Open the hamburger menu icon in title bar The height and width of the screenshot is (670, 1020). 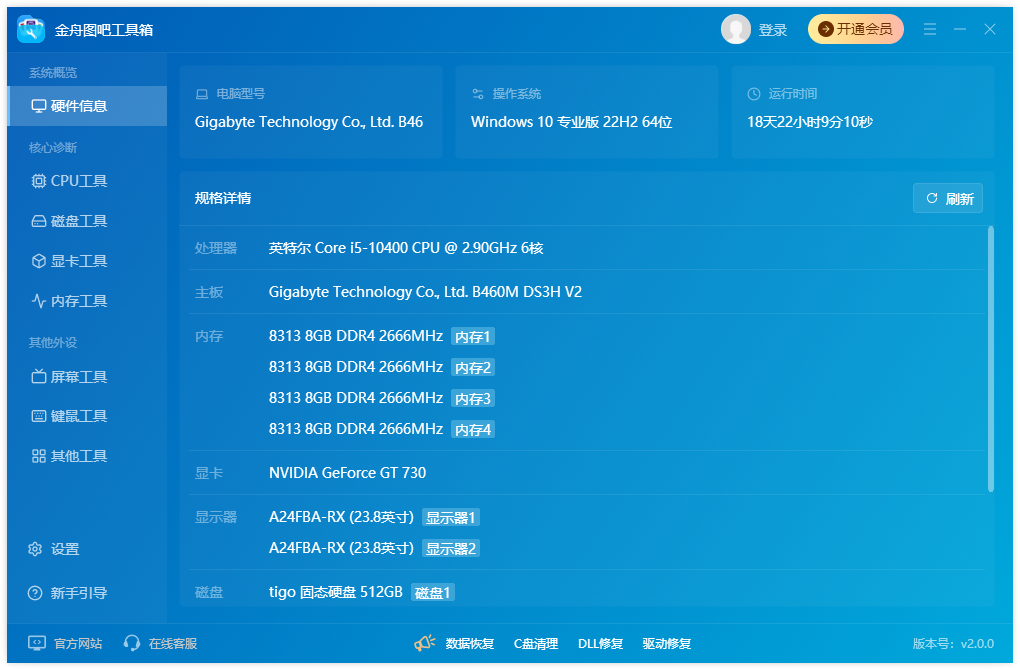pyautogui.click(x=930, y=29)
